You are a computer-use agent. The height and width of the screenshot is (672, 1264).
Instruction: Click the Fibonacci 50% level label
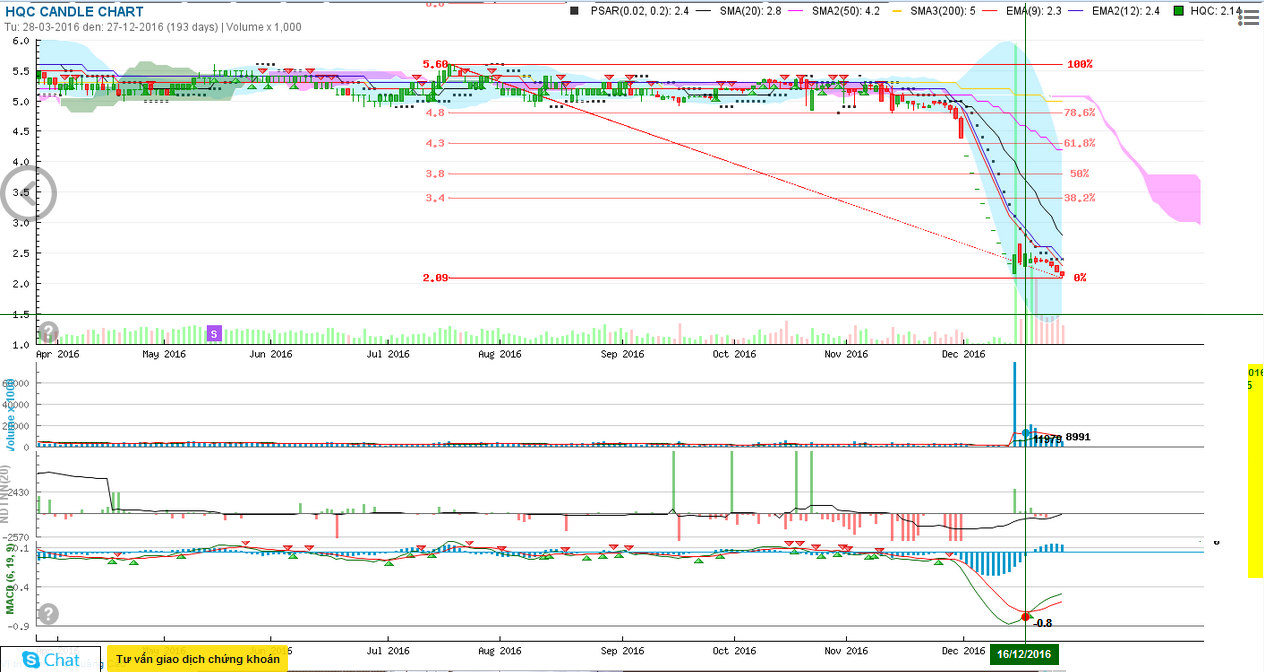pos(1079,173)
